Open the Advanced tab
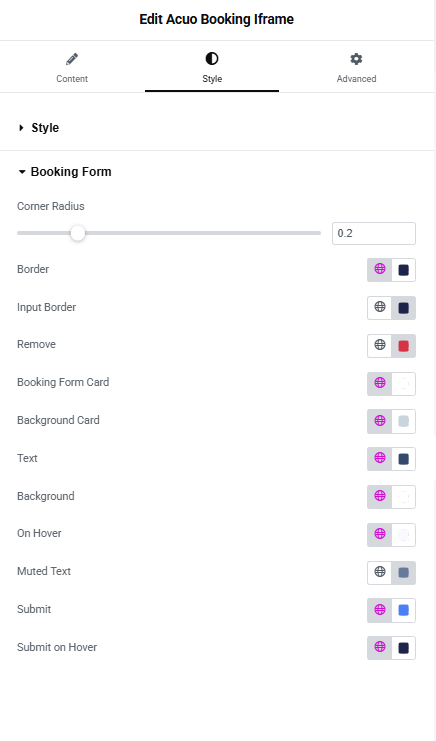This screenshot has height=741, width=436. tap(356, 67)
